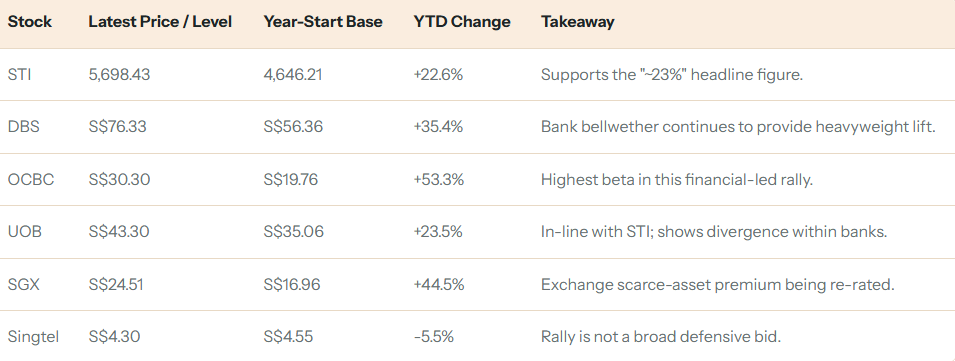
Task: Click the YTD Change column header
Action: (462, 22)
